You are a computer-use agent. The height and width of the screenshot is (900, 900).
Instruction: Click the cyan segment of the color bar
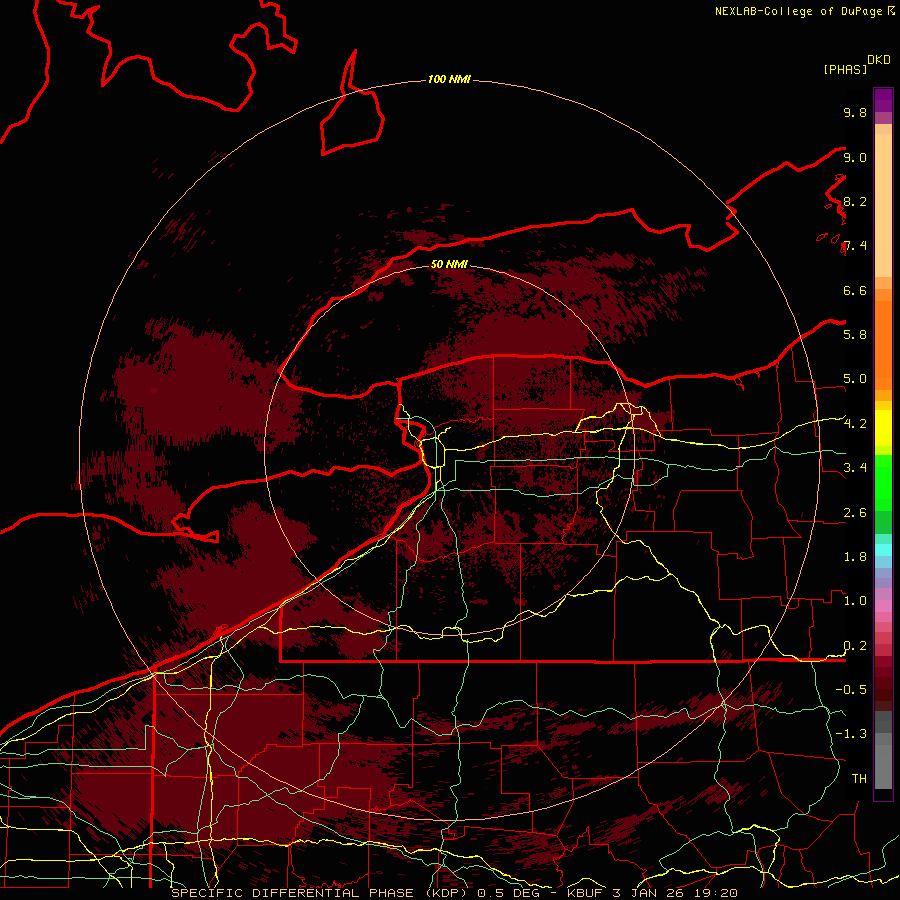pos(883,550)
